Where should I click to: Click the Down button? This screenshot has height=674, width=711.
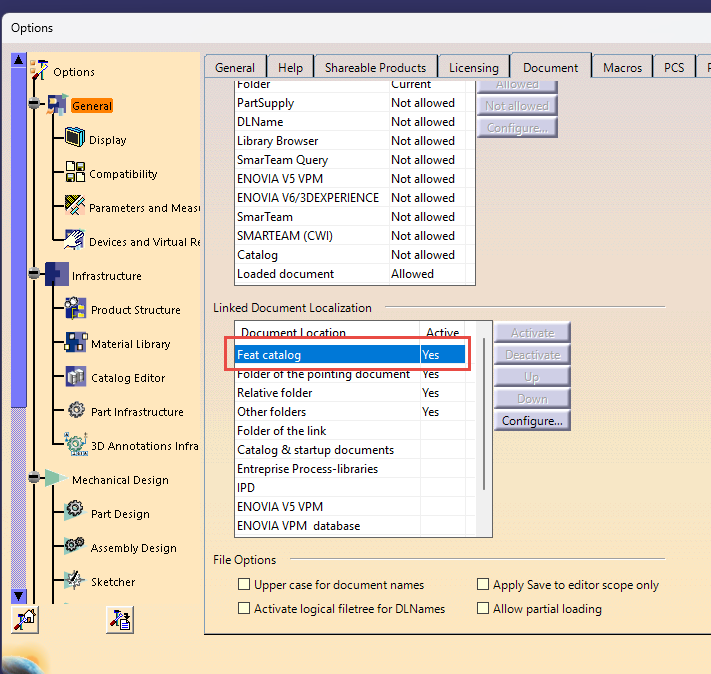[532, 399]
